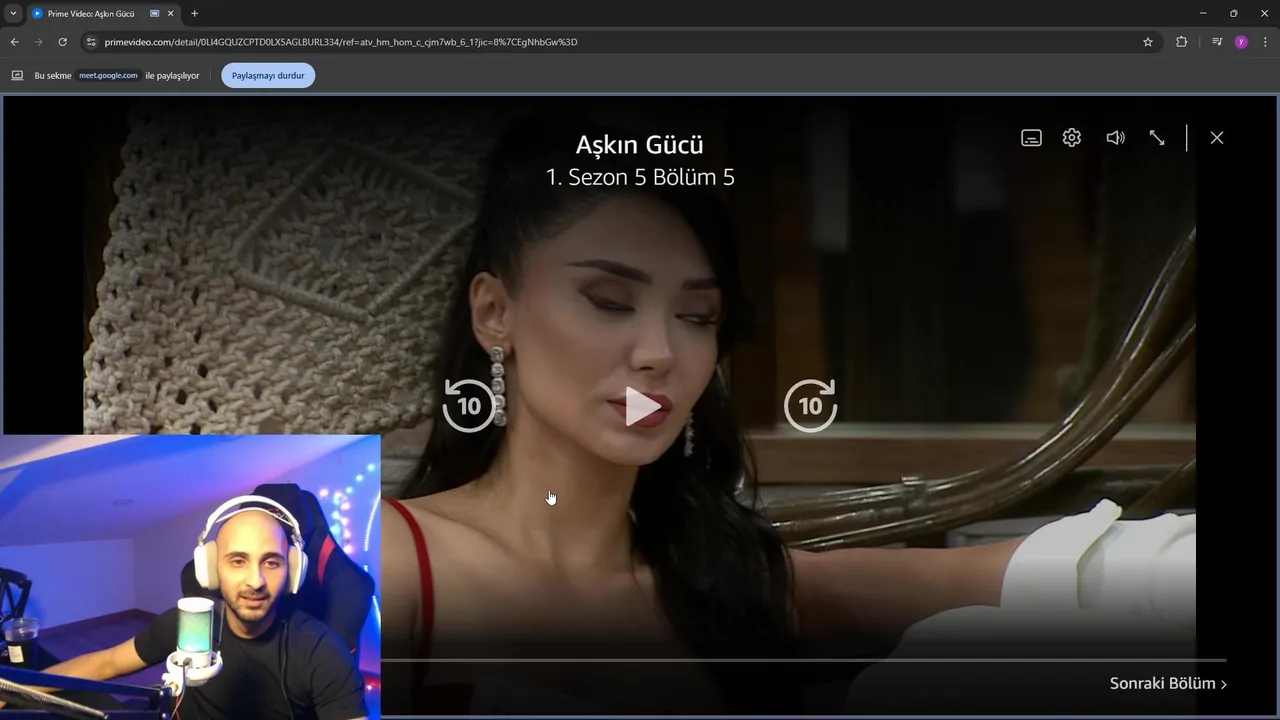Open subtitles and audio options

pos(1031,138)
